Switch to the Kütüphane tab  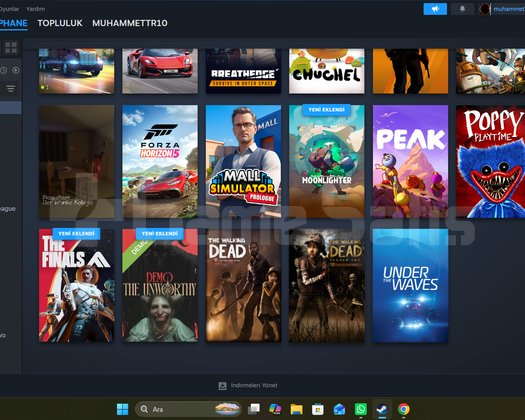pos(13,23)
